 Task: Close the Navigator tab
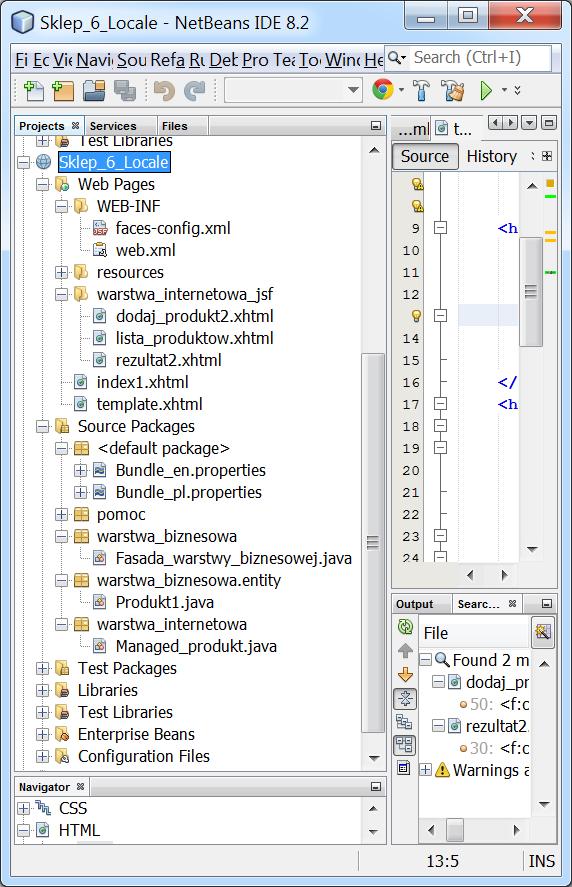pyautogui.click(x=80, y=786)
